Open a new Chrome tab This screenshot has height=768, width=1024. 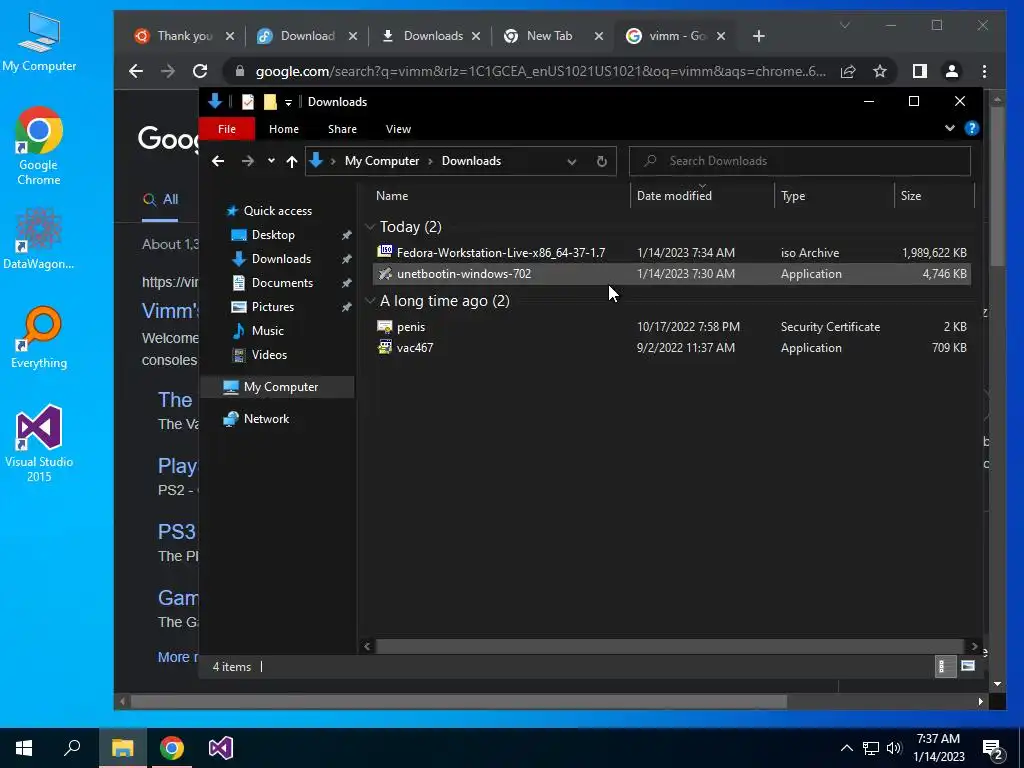[758, 37]
